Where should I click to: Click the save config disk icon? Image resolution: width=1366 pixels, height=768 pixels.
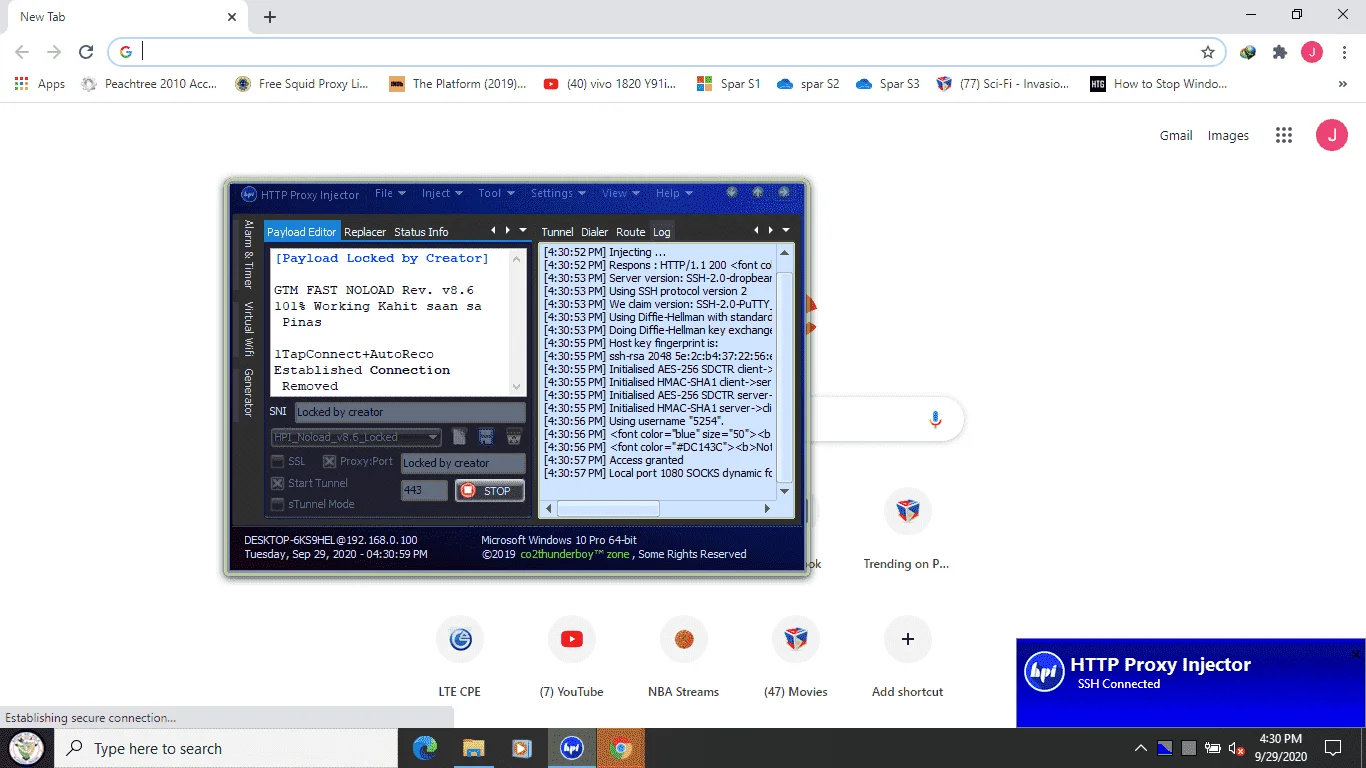486,436
